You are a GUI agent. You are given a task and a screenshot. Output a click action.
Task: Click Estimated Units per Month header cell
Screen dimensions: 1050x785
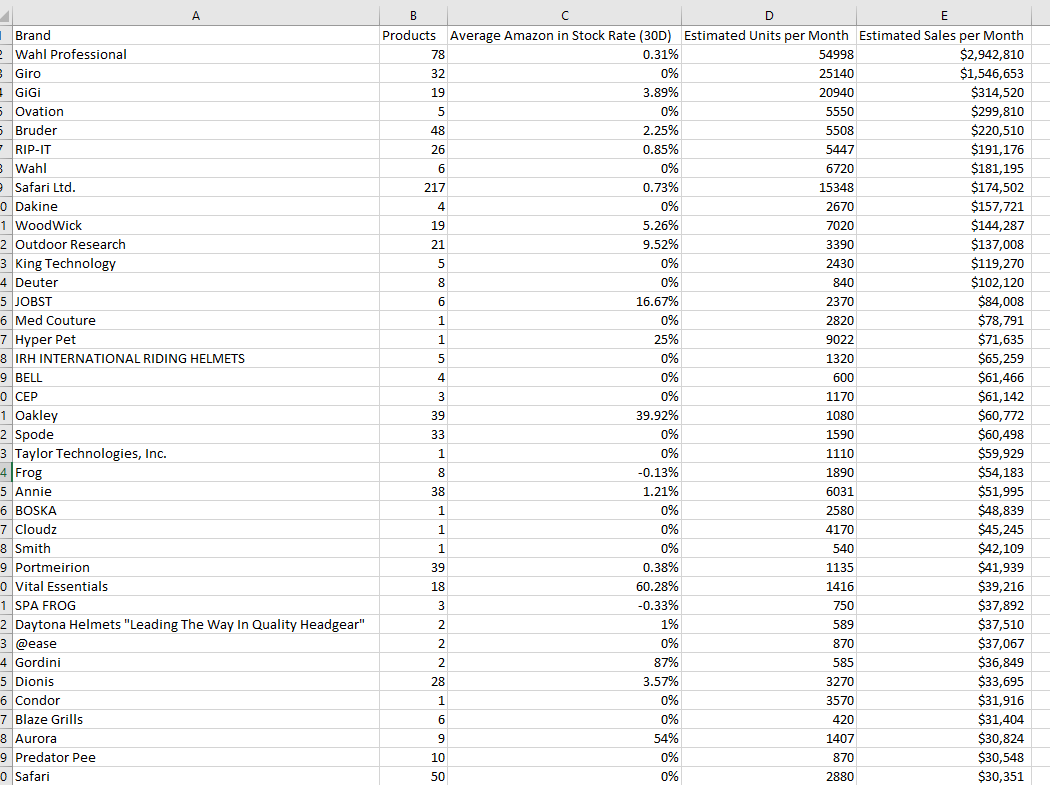[x=769, y=35]
